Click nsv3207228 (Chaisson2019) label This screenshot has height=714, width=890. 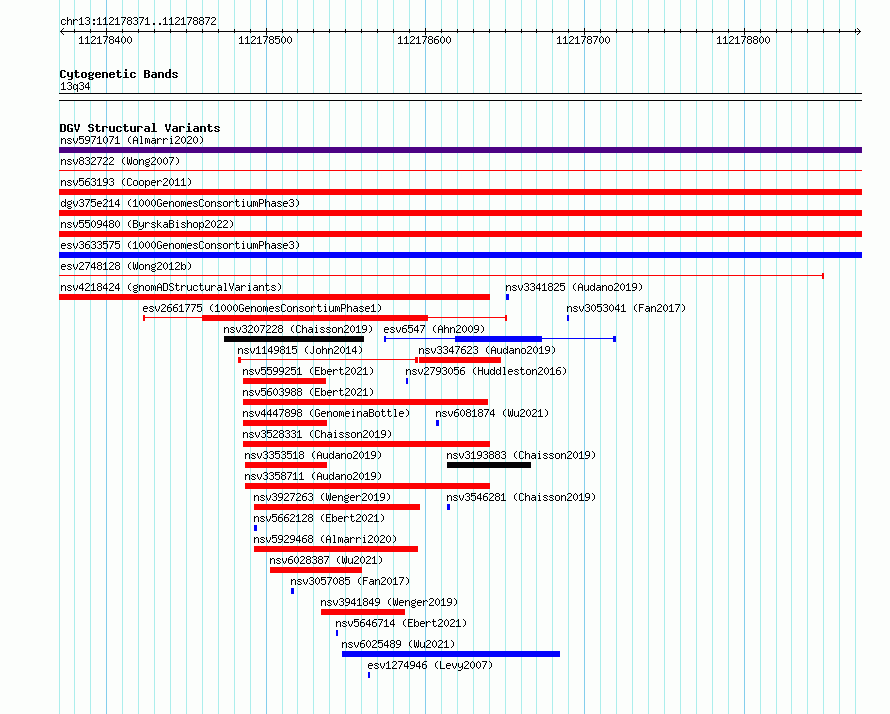[x=298, y=329]
